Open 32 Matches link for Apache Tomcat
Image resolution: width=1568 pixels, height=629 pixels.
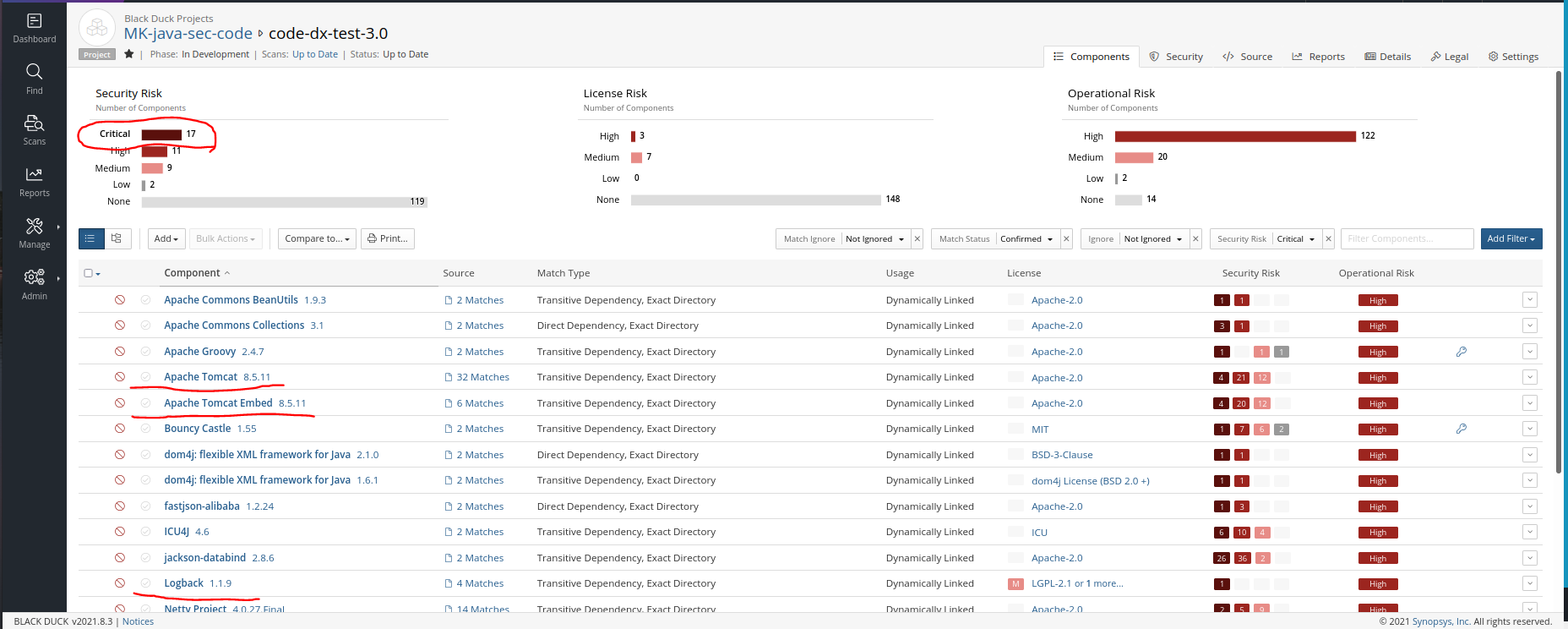[x=482, y=377]
